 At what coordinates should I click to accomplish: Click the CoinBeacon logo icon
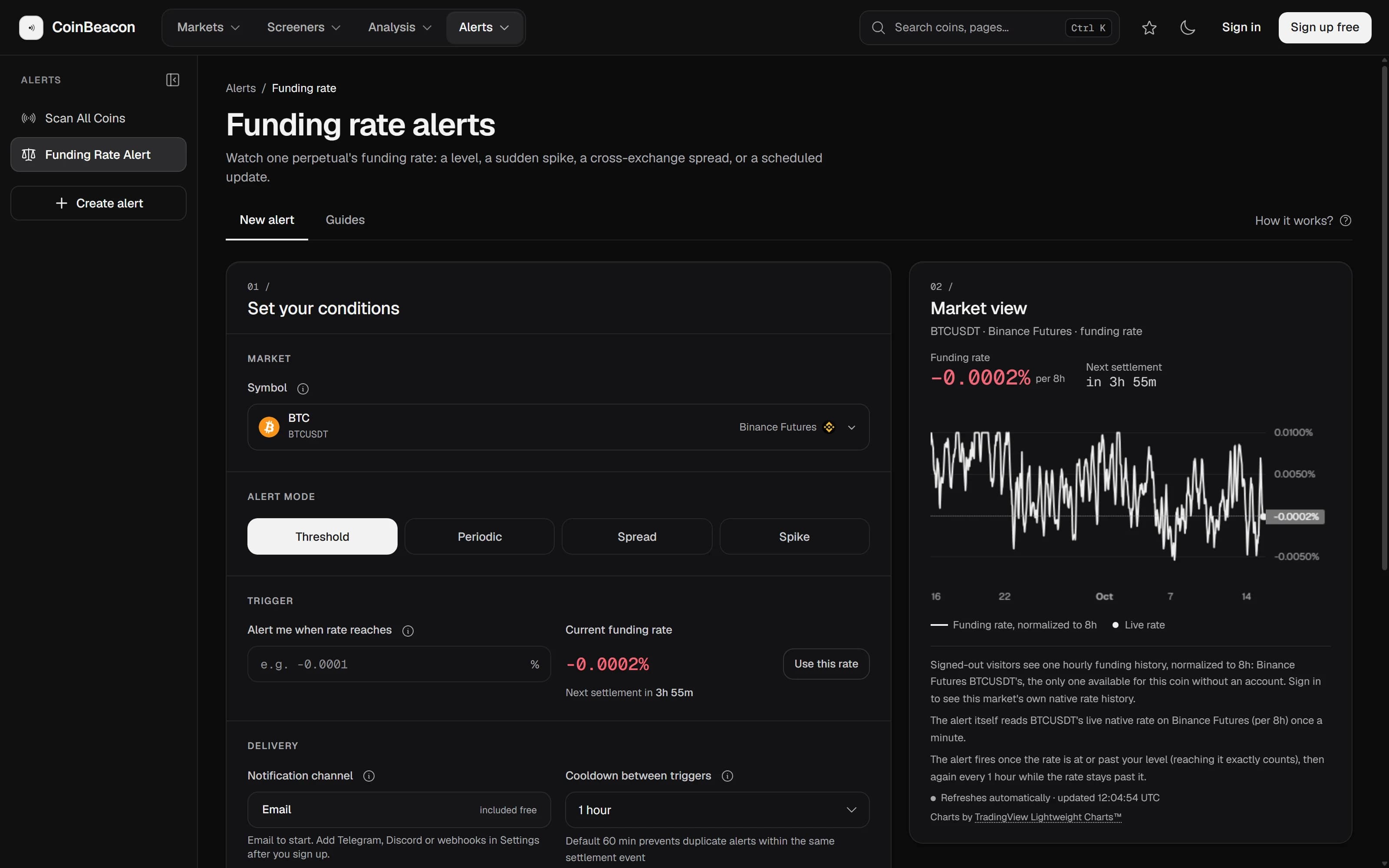pos(31,27)
